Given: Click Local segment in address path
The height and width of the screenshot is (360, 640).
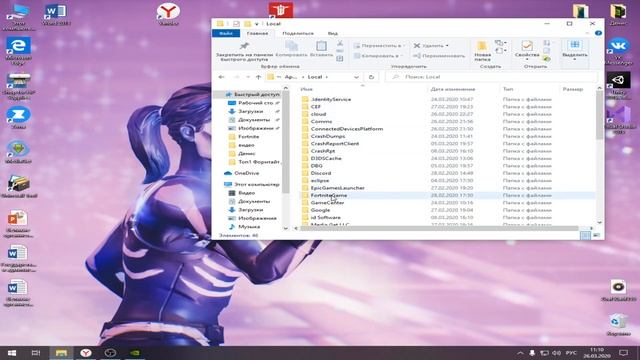Looking at the screenshot, I should [x=315, y=77].
